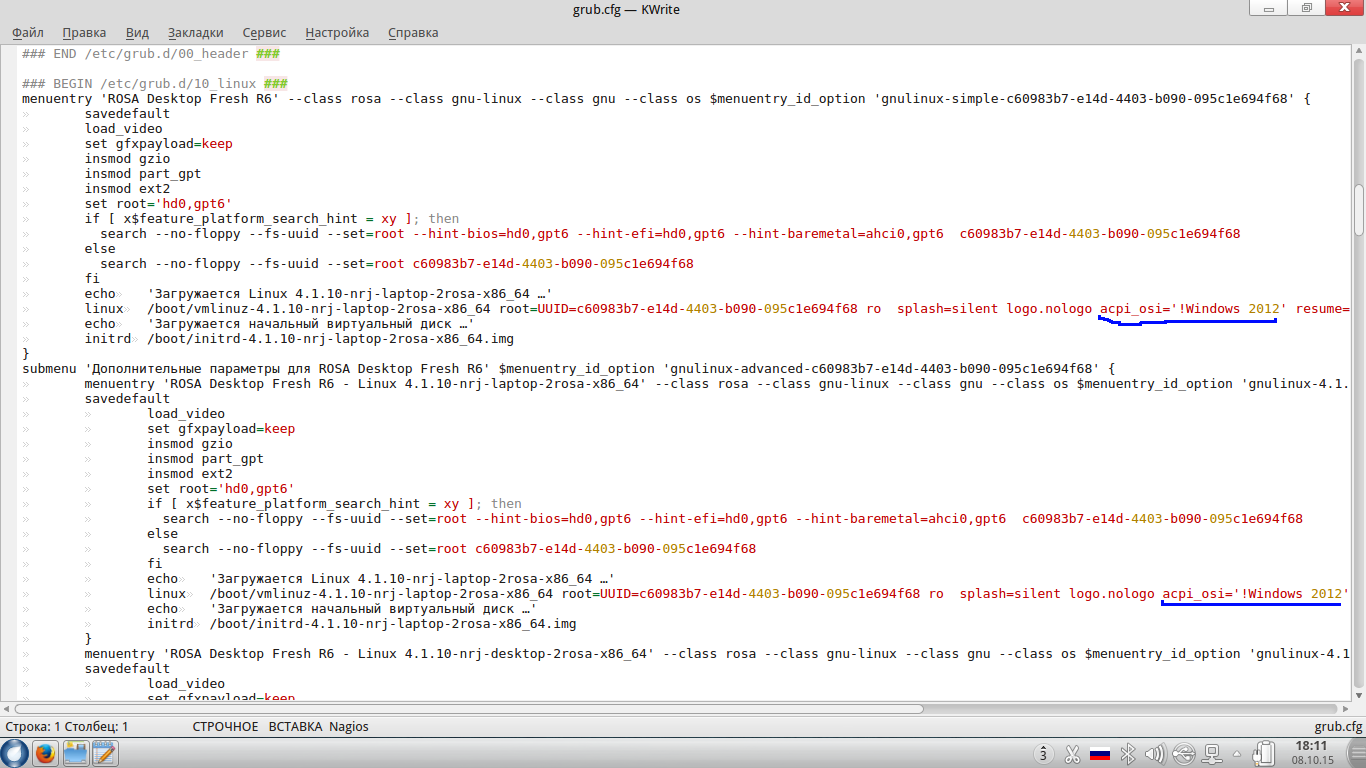
Task: Open the Настройка menu
Action: pyautogui.click(x=337, y=32)
